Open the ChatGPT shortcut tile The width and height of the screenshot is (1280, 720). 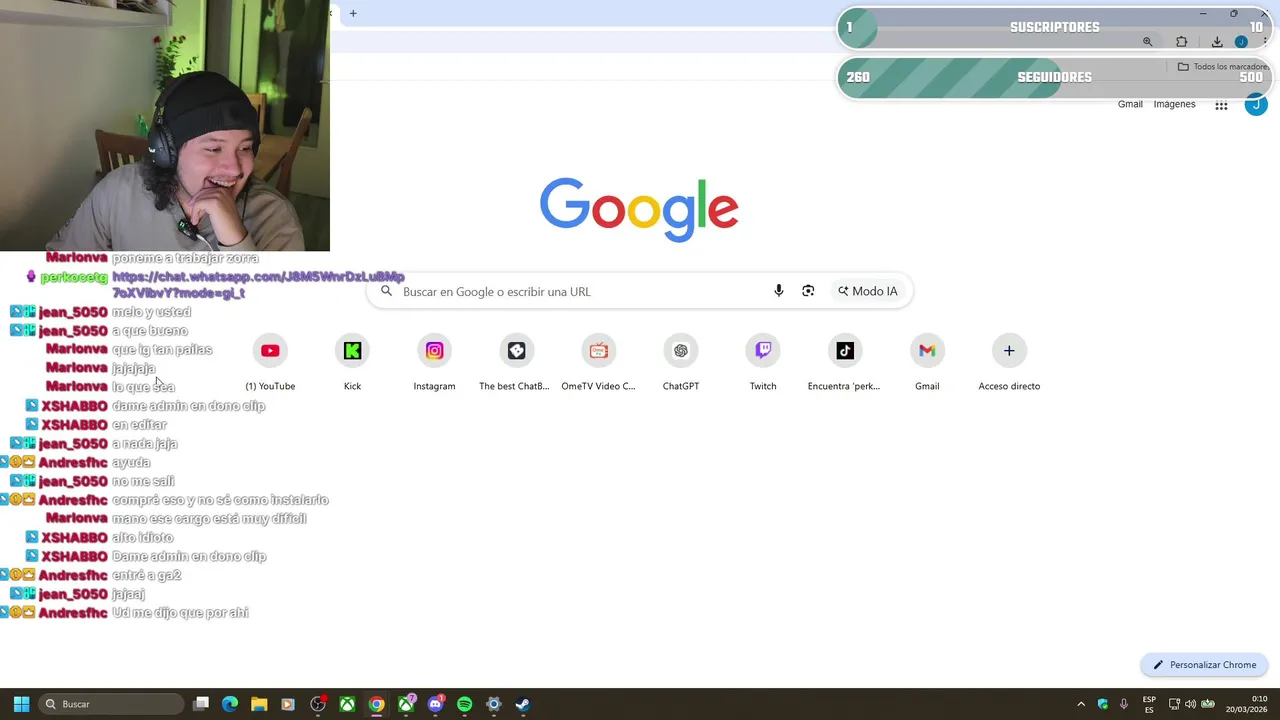point(681,363)
